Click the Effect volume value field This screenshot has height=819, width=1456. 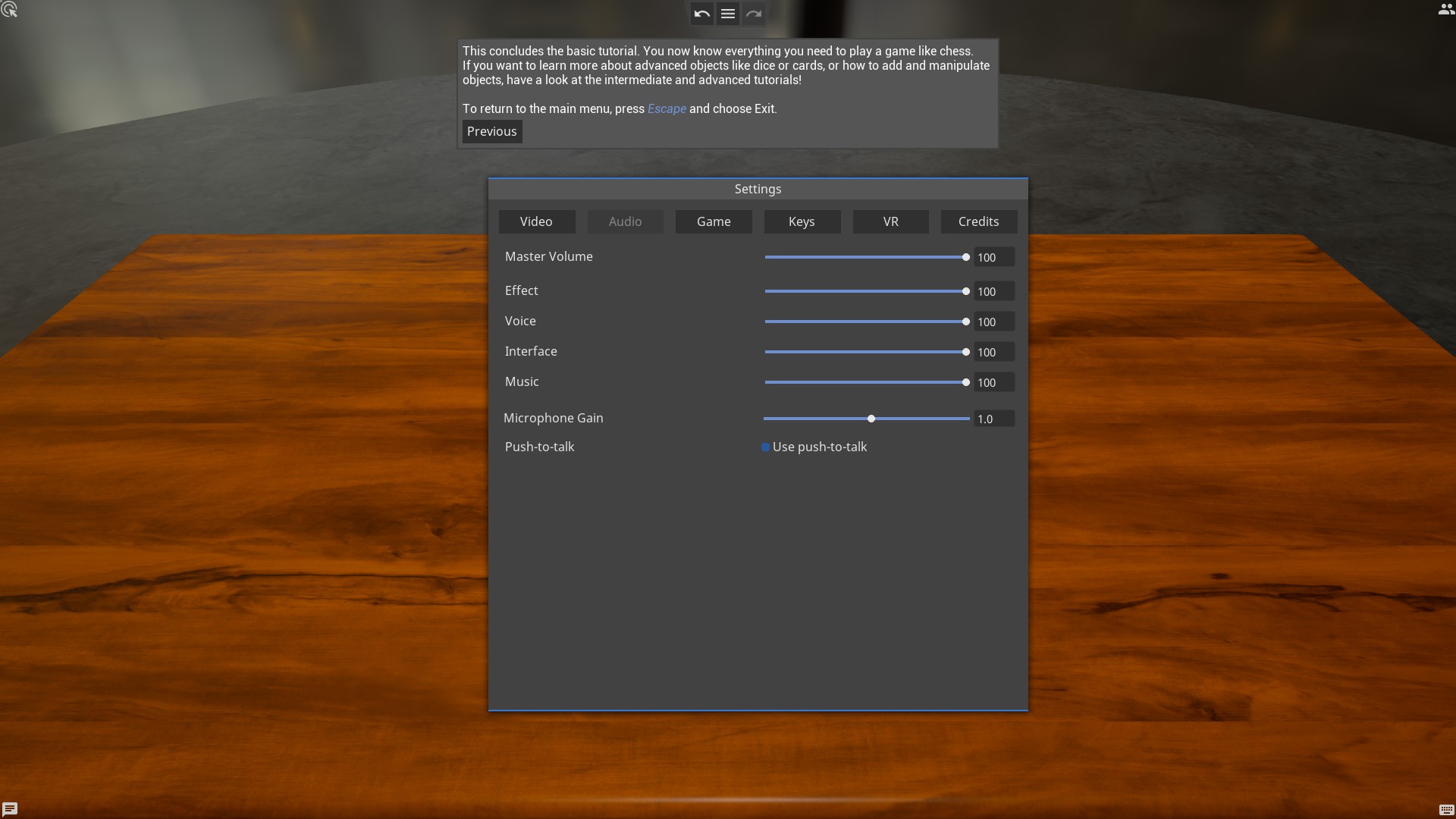993,291
